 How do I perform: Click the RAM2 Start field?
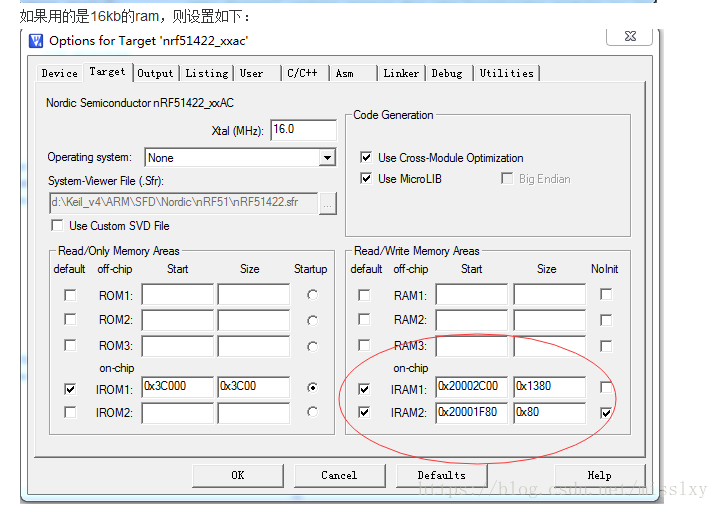[x=471, y=320]
